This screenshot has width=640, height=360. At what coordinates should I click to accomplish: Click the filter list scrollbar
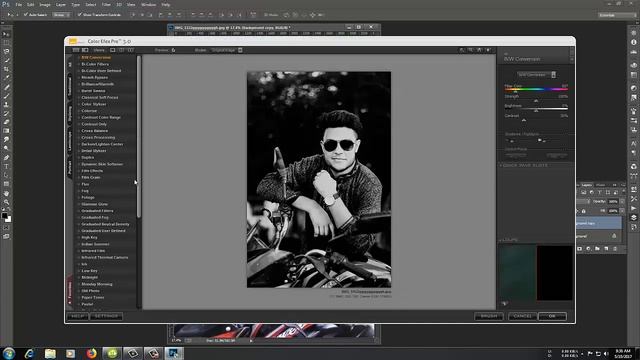pyautogui.click(x=139, y=137)
